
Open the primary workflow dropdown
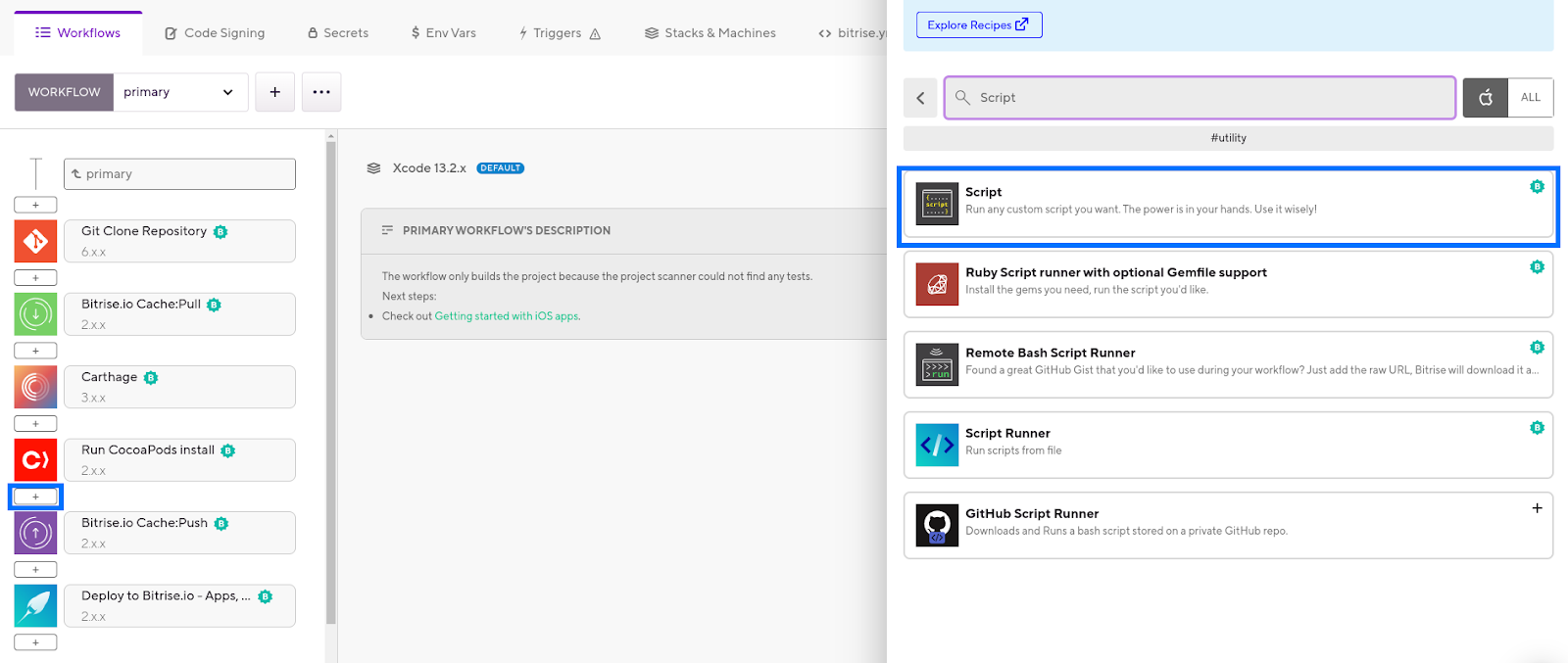180,92
